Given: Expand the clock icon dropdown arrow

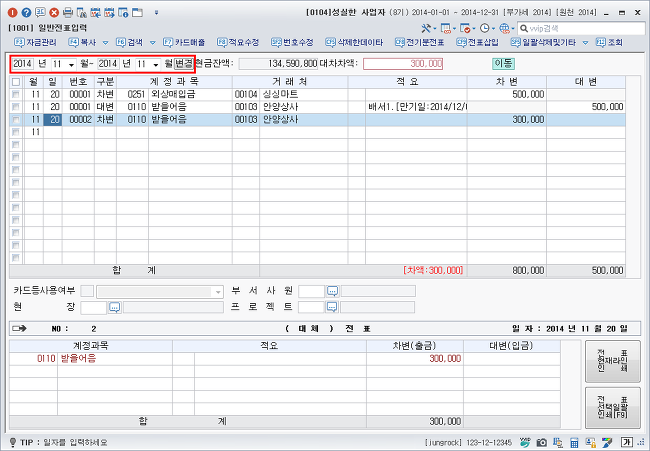Looking at the screenshot, I should tap(493, 29).
